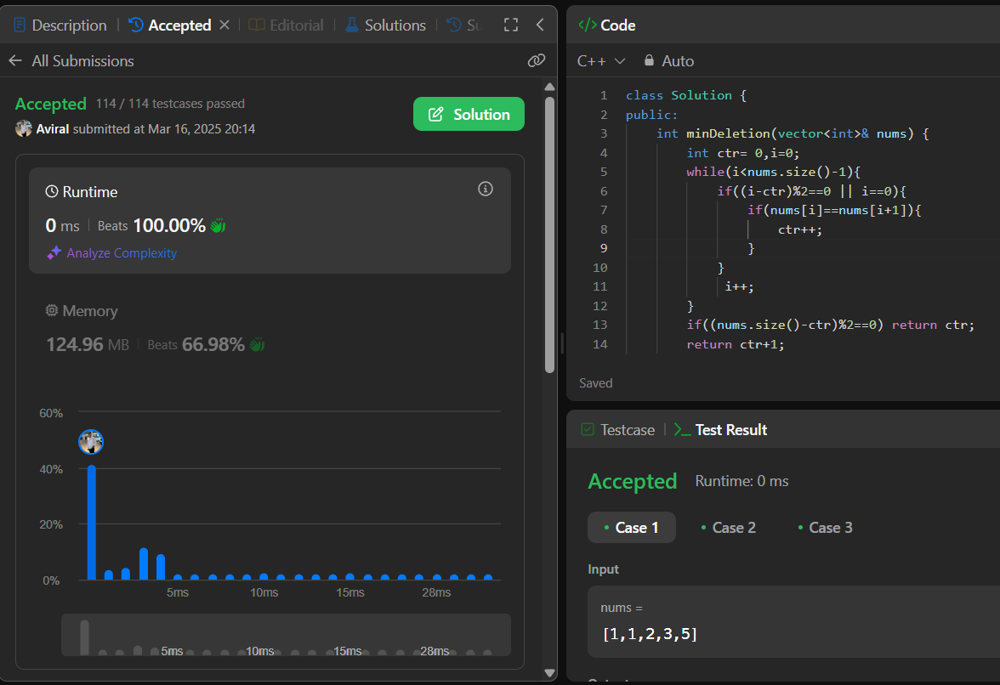Viewport: 1000px width, 685px height.
Task: Open the Editorial tab
Action: [286, 25]
